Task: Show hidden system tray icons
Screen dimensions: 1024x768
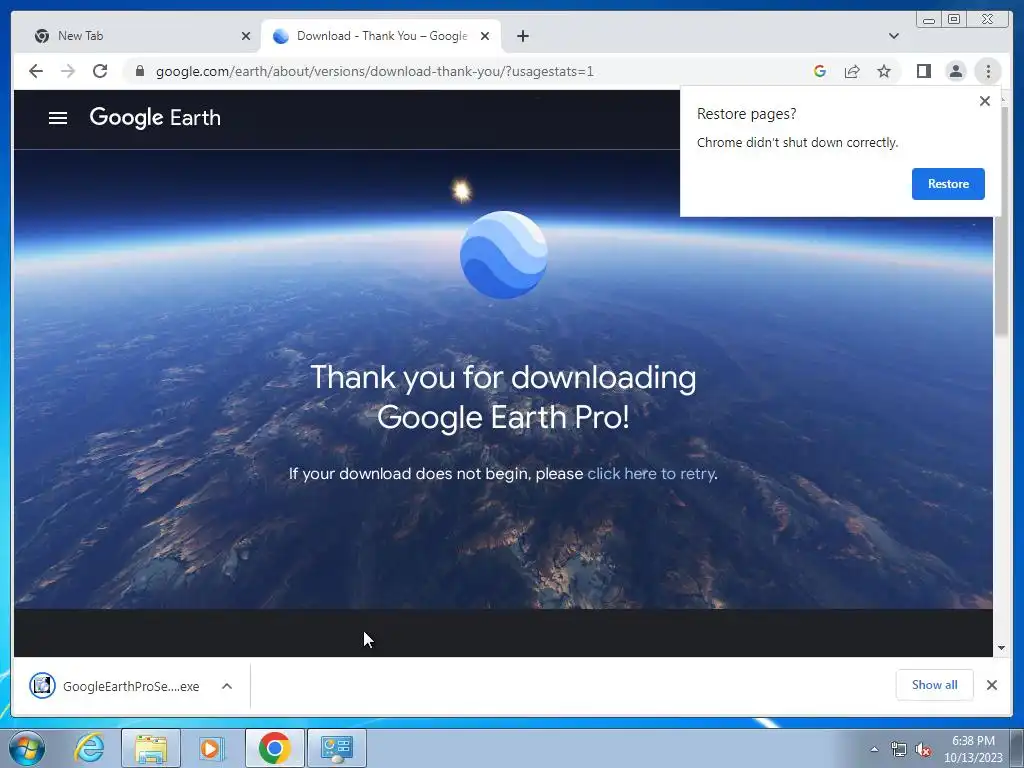Action: (874, 749)
